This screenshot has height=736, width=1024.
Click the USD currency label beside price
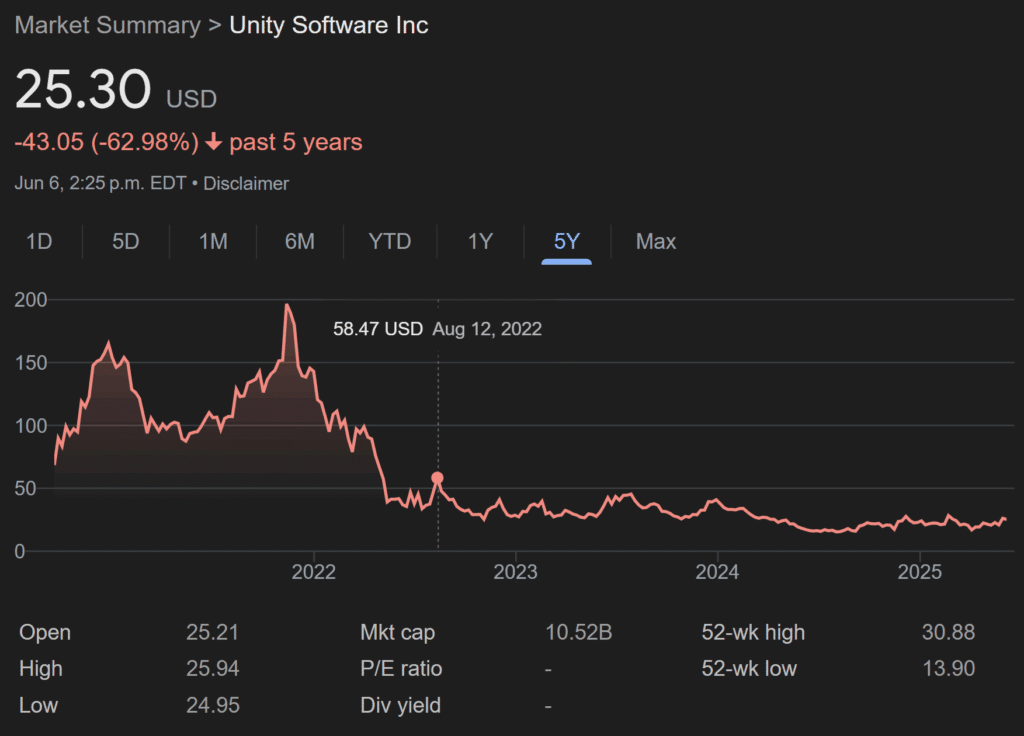tap(191, 99)
